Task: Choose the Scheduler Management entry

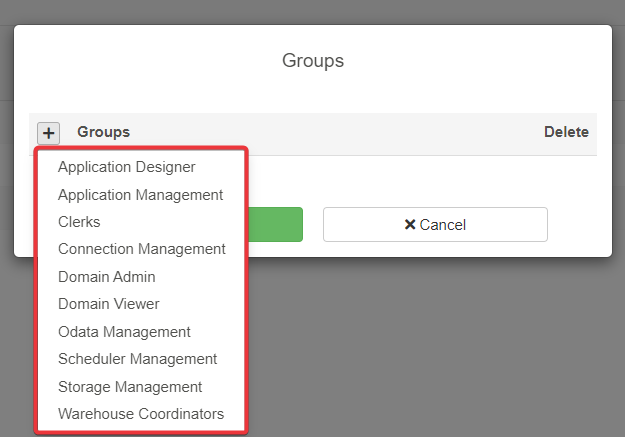Action: [x=137, y=359]
